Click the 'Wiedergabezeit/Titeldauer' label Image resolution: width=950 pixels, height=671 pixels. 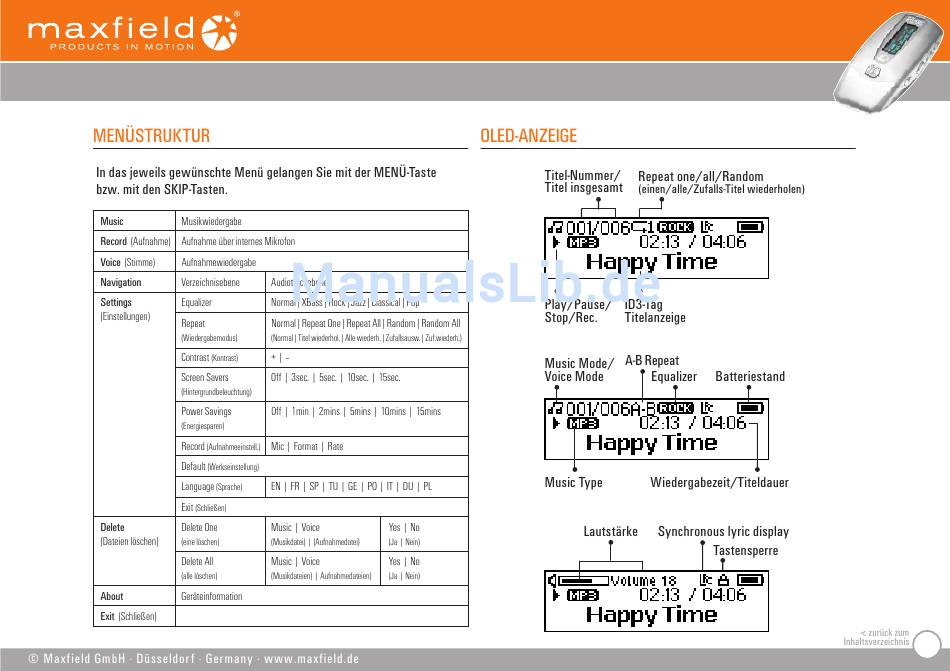click(x=719, y=483)
